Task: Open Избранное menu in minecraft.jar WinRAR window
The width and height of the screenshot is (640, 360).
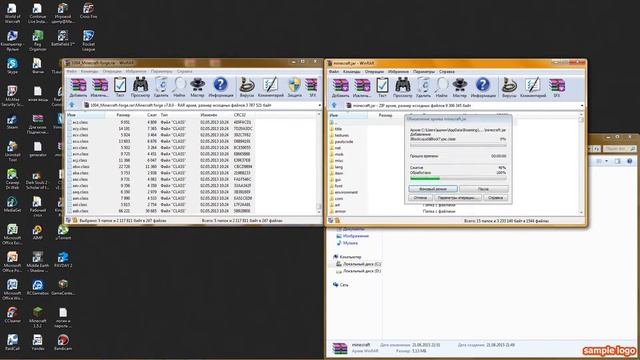Action: click(398, 72)
